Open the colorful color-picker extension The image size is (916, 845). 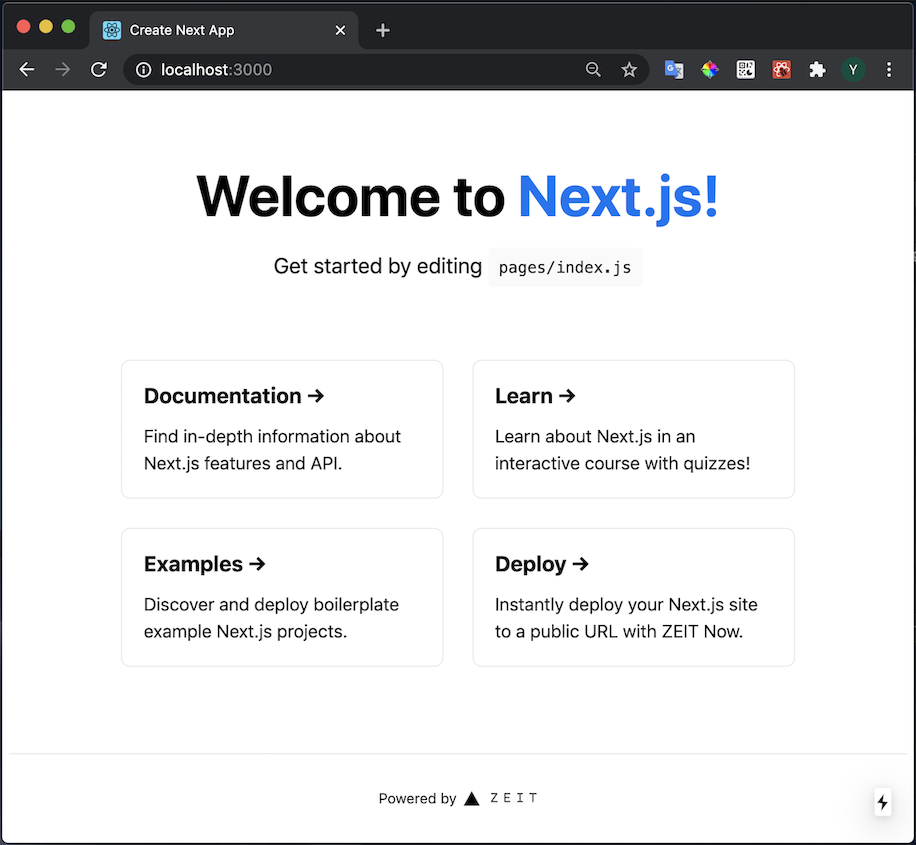click(x=710, y=70)
